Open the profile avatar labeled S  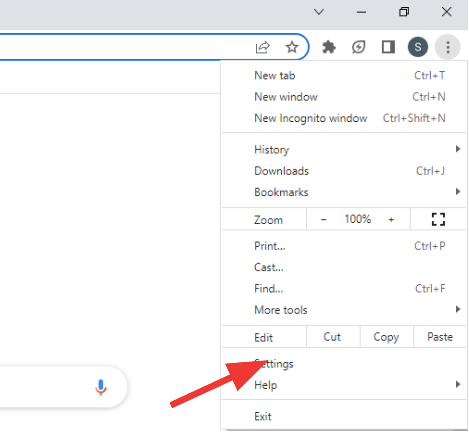[x=418, y=47]
